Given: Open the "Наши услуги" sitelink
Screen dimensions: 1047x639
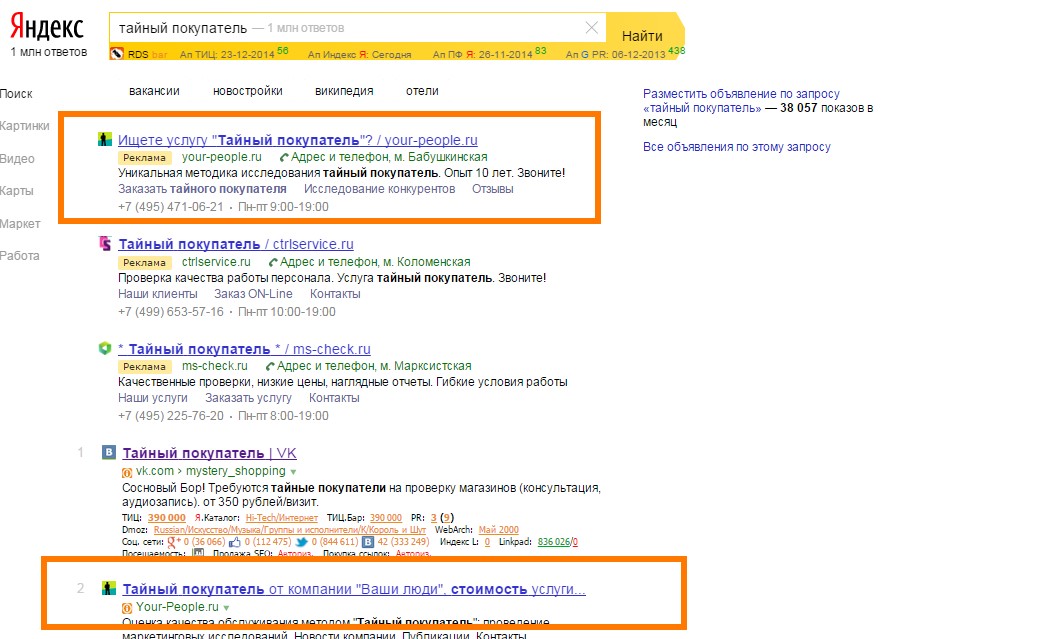Looking at the screenshot, I should (x=153, y=398).
